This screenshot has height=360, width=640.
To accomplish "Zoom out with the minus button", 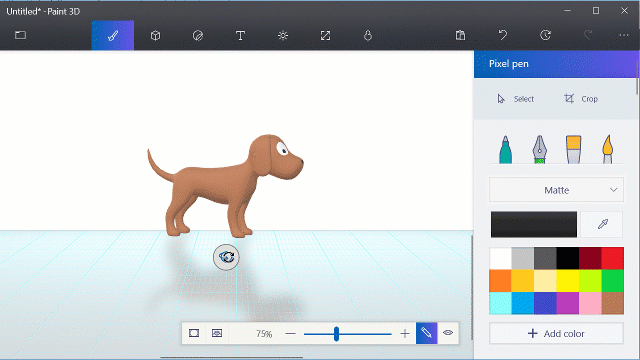I will [290, 334].
